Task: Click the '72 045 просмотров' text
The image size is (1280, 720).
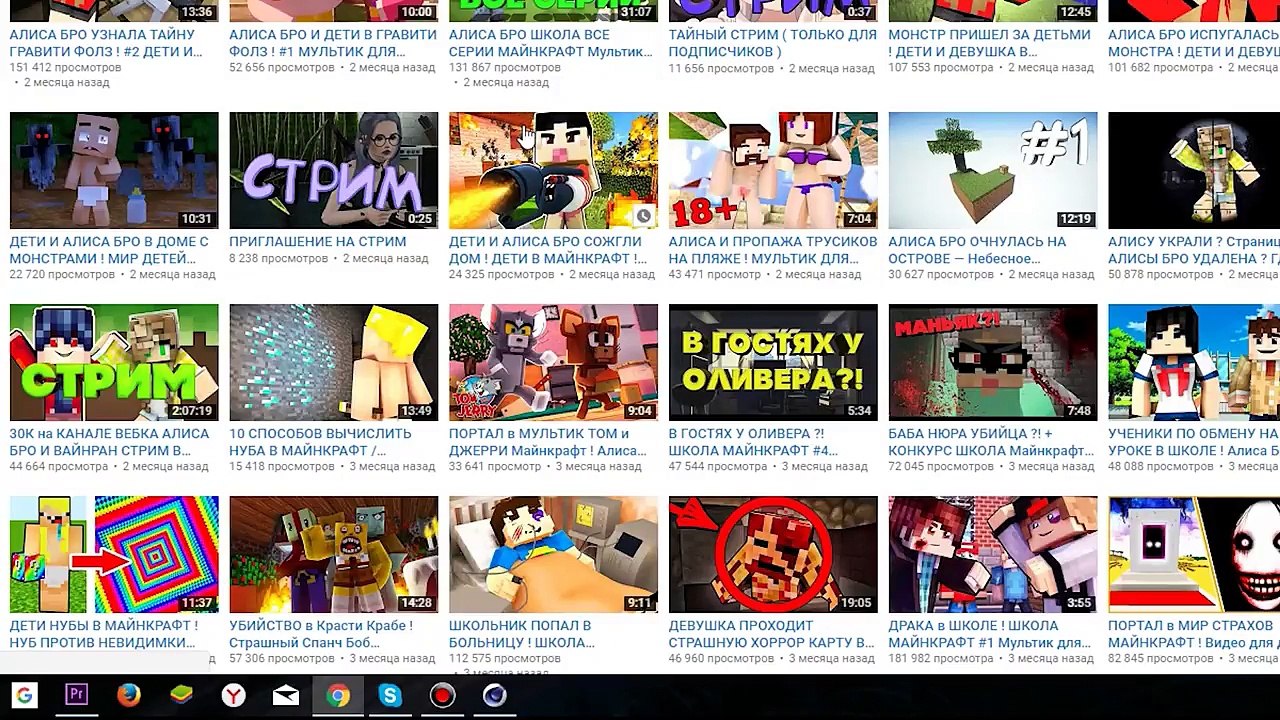Action: click(942, 466)
